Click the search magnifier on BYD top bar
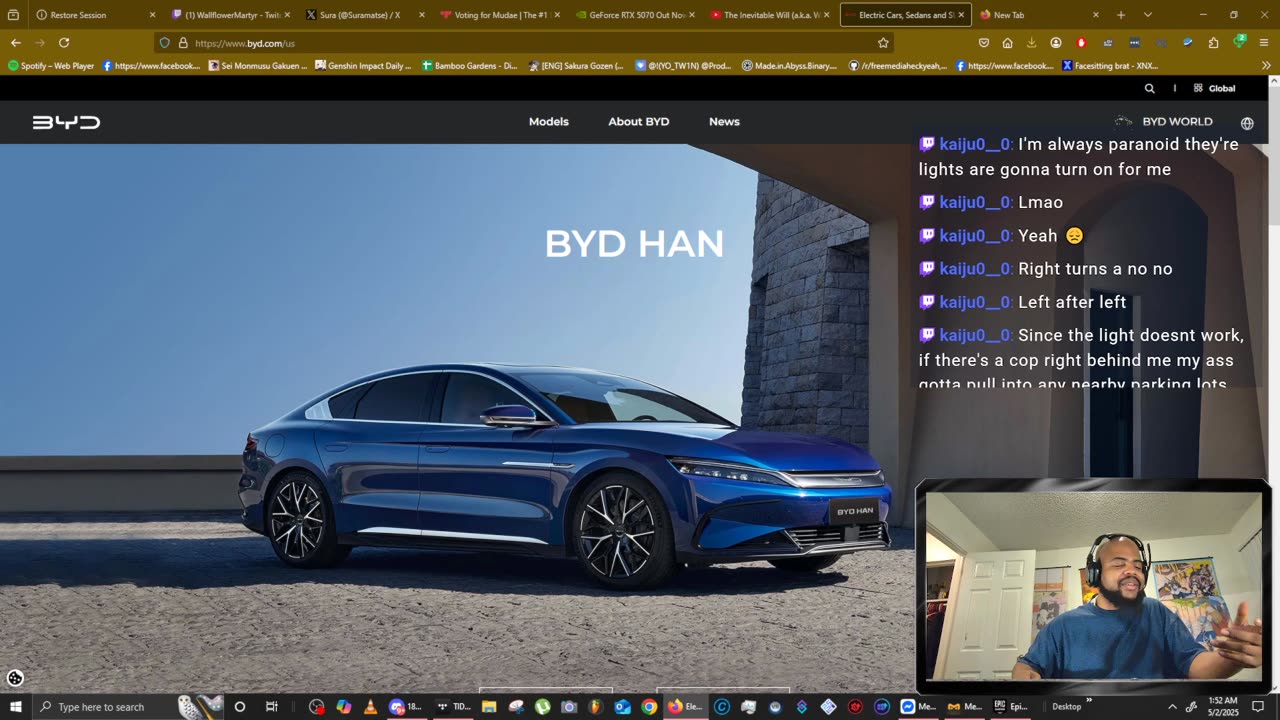The height and width of the screenshot is (720, 1280). click(1149, 88)
